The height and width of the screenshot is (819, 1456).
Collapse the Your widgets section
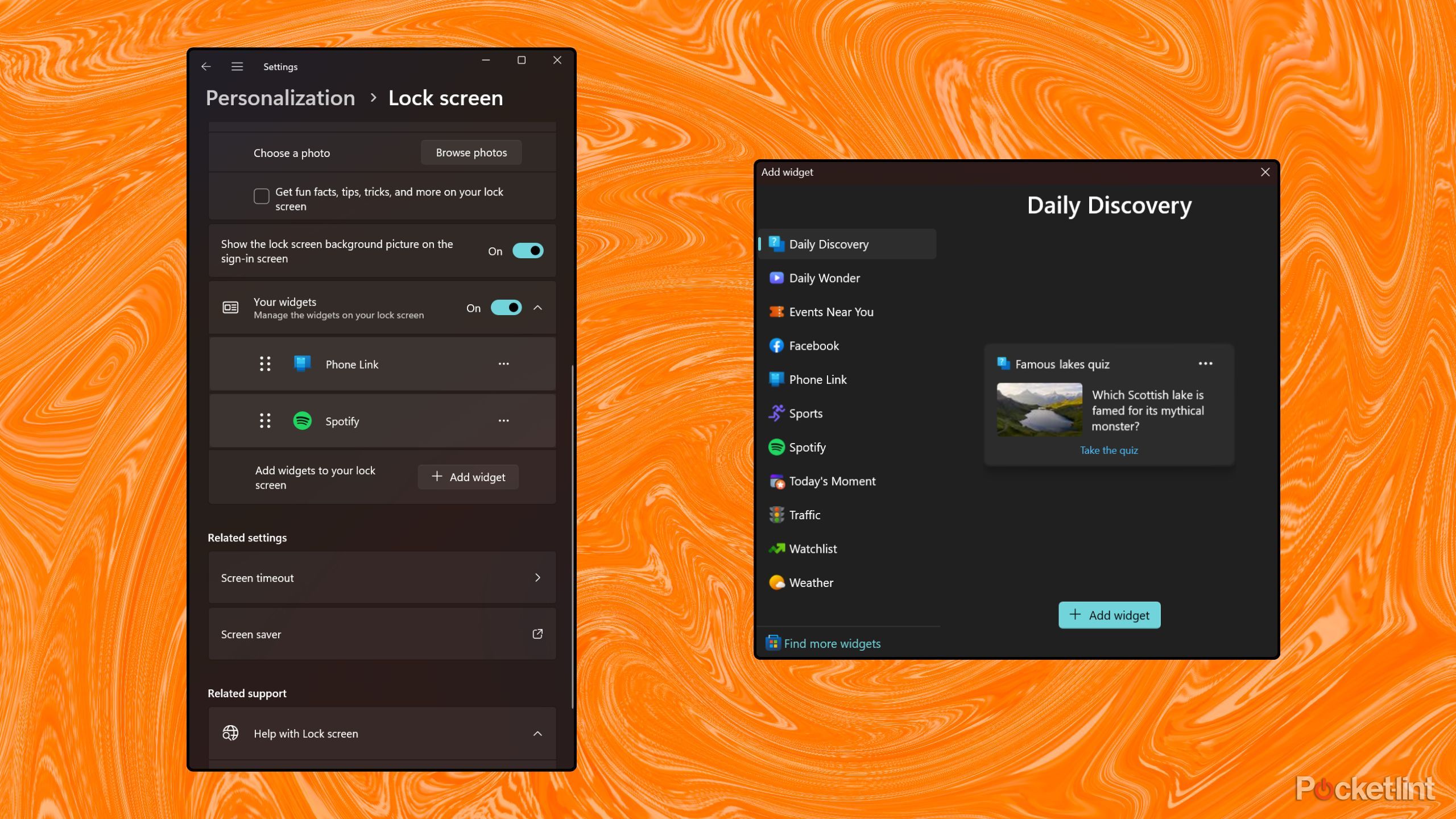537,308
